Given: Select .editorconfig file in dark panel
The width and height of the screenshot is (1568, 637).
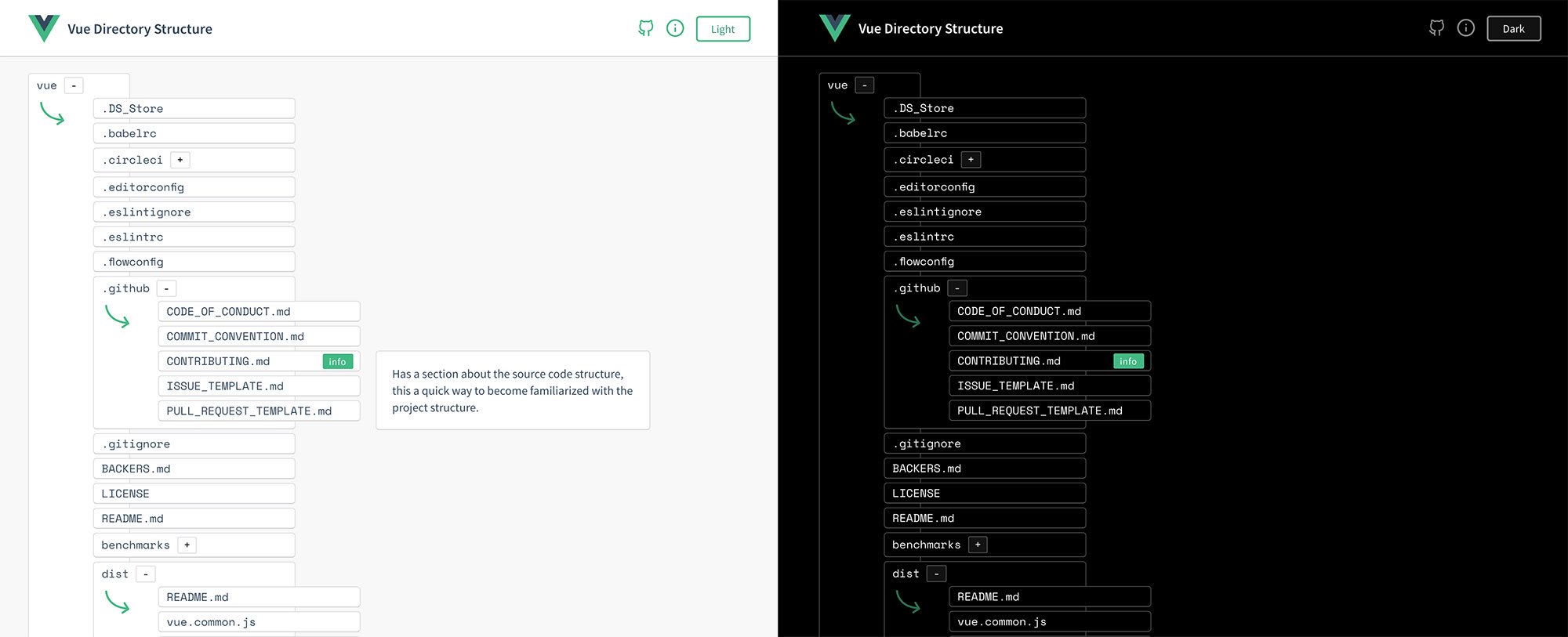Looking at the screenshot, I should point(985,187).
